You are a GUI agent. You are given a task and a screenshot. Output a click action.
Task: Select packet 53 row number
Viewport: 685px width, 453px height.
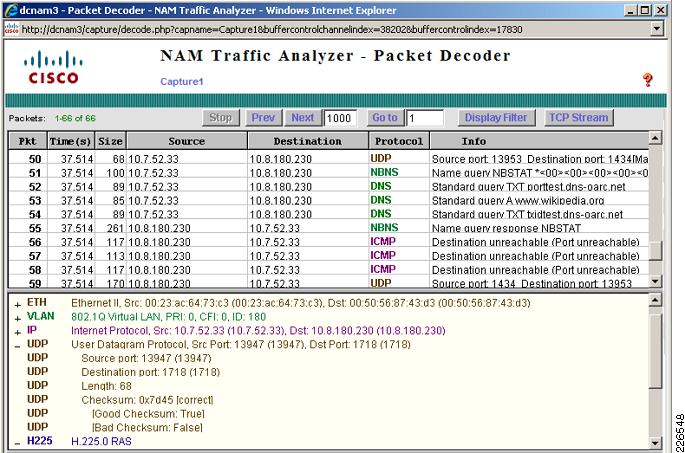35,201
